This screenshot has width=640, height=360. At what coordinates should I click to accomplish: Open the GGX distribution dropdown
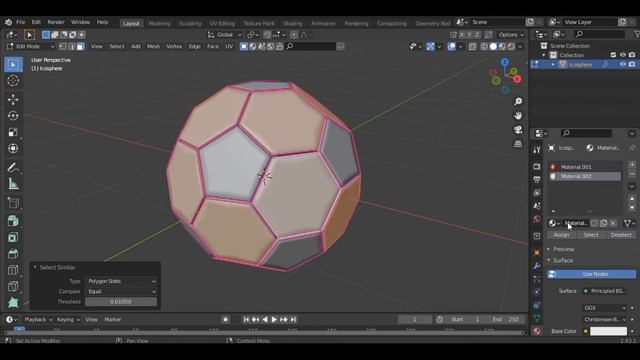pos(604,308)
